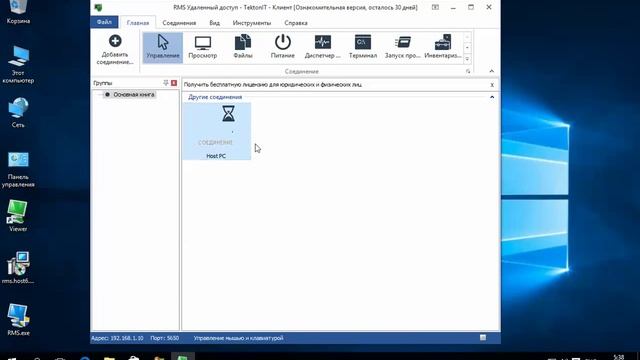This screenshot has height=360, width=640.
Task: Dismiss the free license banner
Action: point(492,85)
